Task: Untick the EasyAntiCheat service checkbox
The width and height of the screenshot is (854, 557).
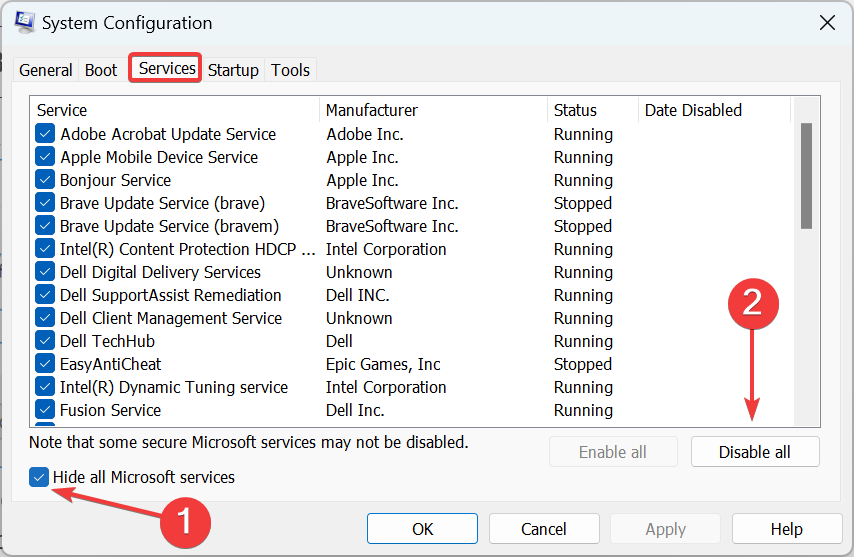Action: click(45, 364)
